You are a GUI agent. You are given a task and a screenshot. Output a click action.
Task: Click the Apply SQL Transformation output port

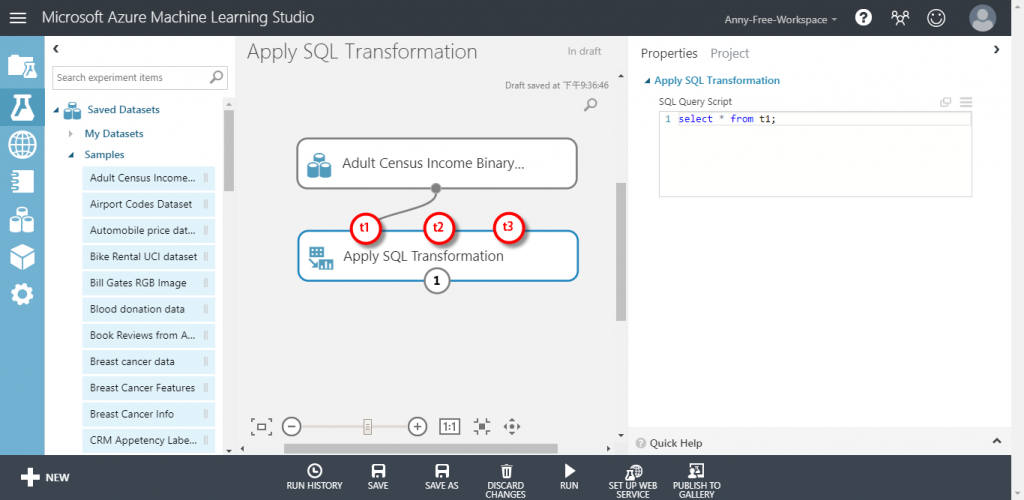[x=437, y=281]
